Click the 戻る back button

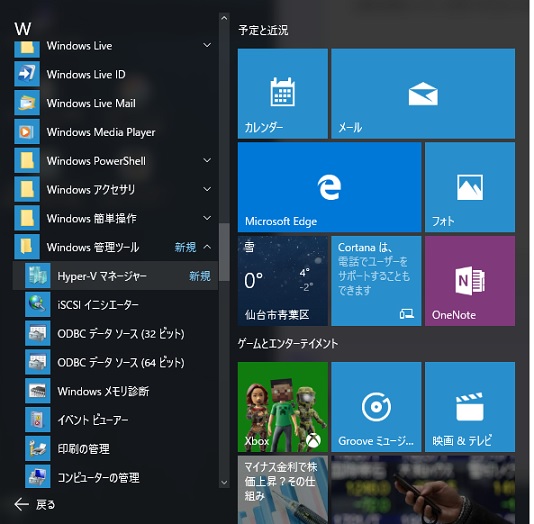(x=35, y=504)
